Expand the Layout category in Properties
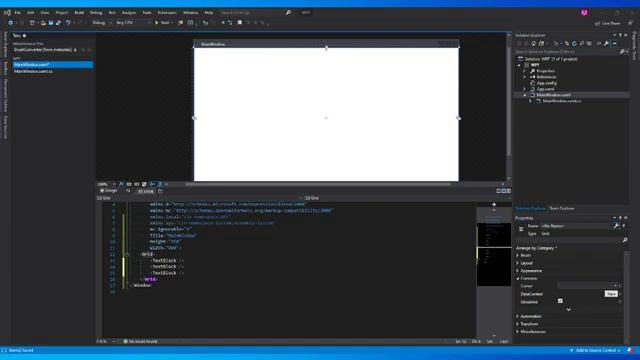640x360 pixels. (x=518, y=263)
